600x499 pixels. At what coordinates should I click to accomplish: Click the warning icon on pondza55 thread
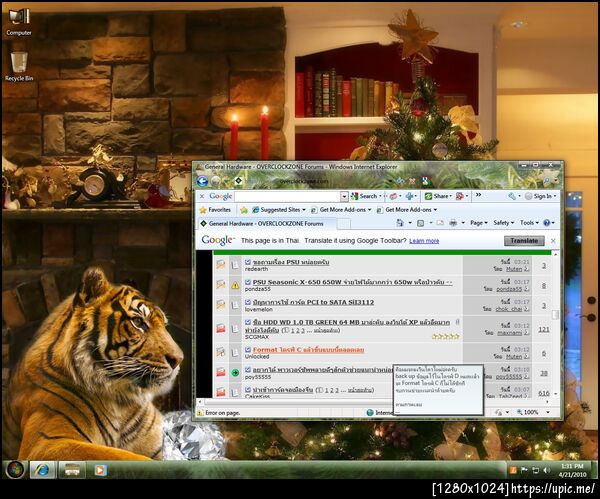[x=235, y=285]
